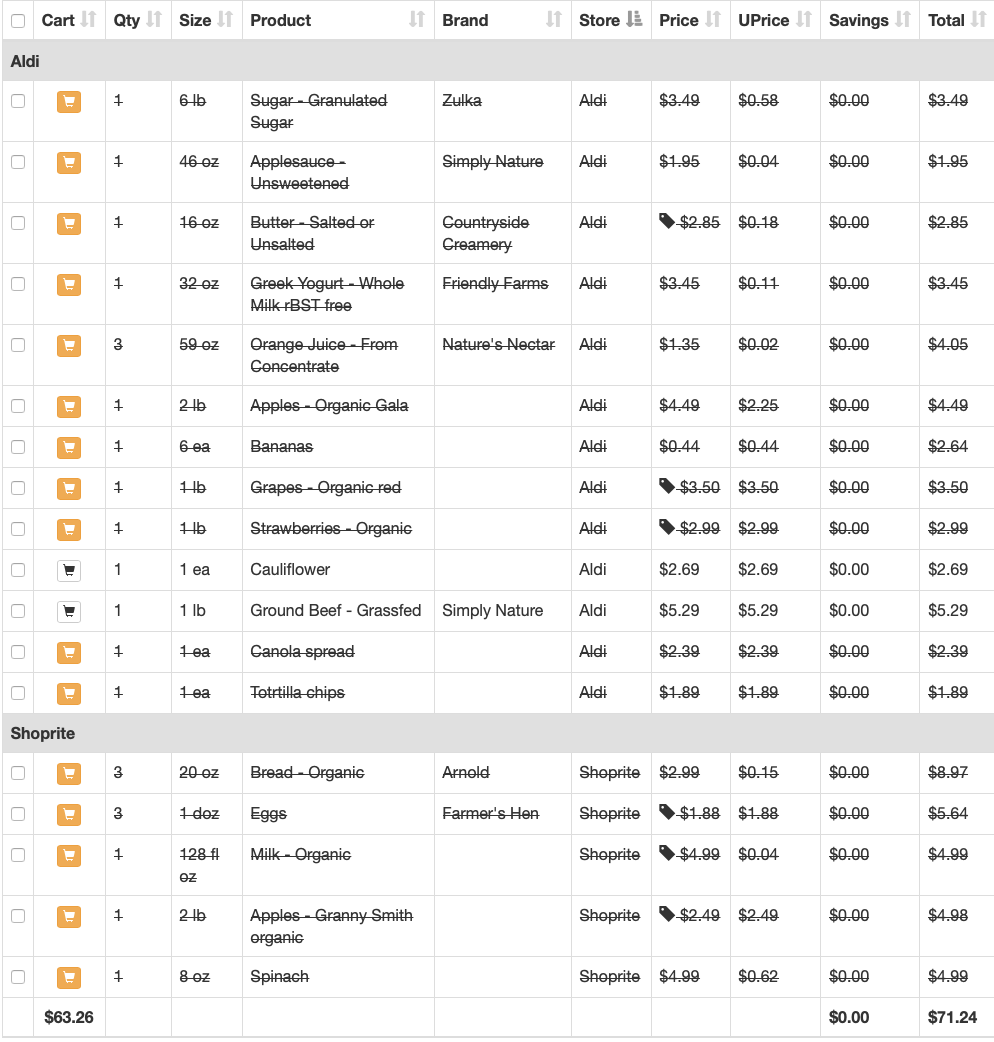Click the cart icon for Bananas

click(69, 447)
